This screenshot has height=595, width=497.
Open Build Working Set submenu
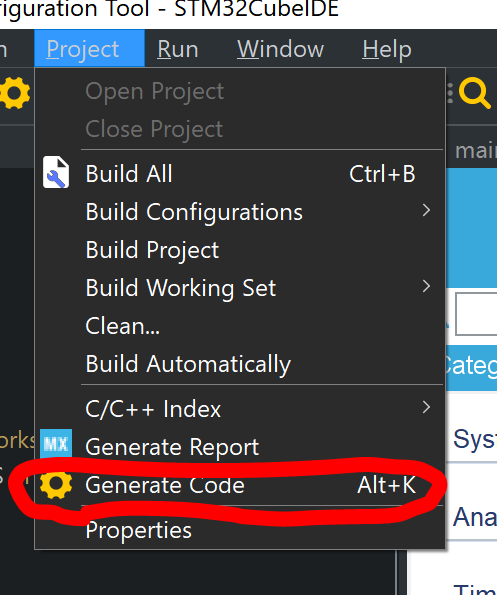click(x=239, y=288)
